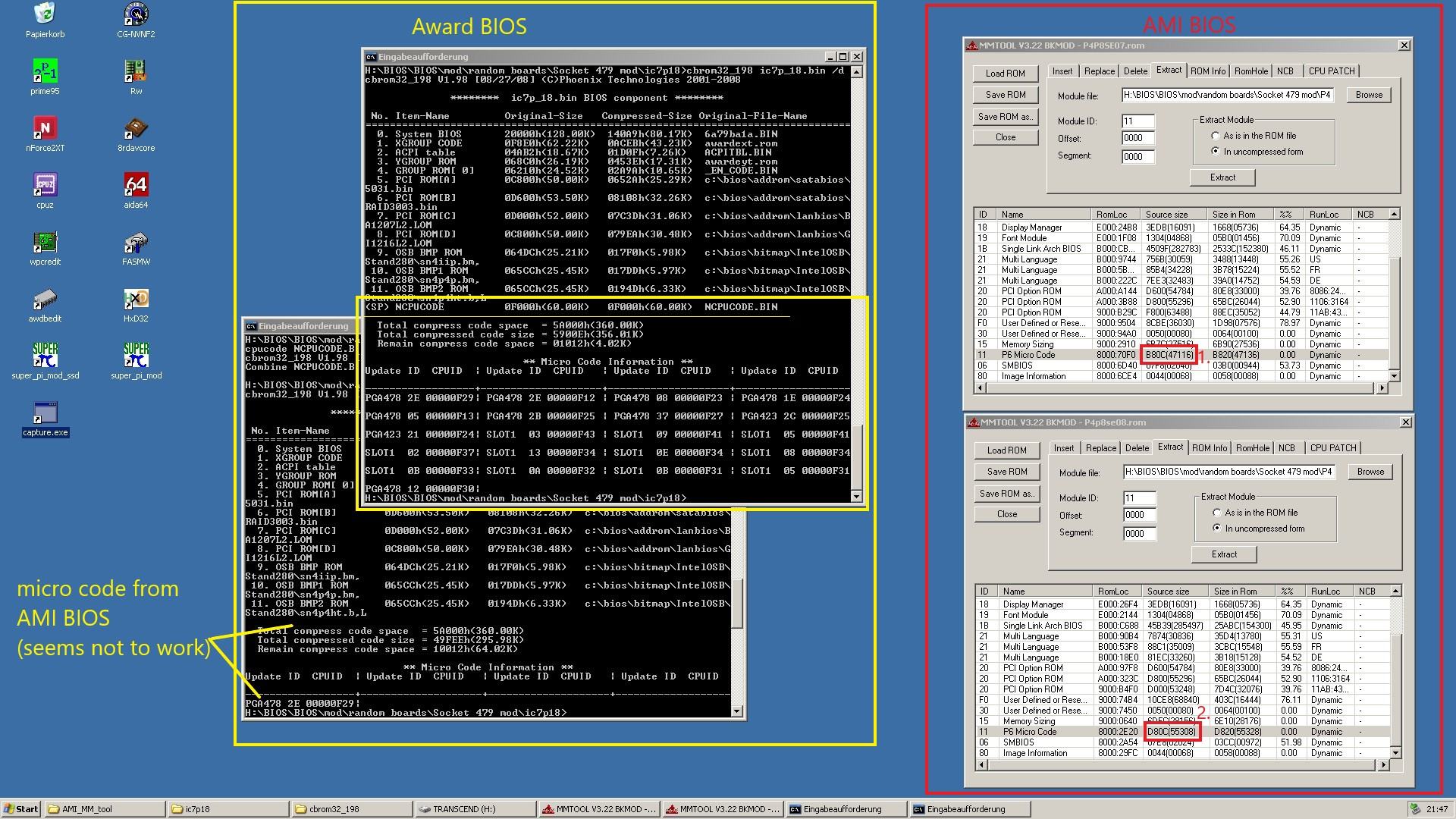This screenshot has height=819, width=1456.
Task: Click the down scroll arrow of the rear Eingabeaufforderung window
Action: 736,711
